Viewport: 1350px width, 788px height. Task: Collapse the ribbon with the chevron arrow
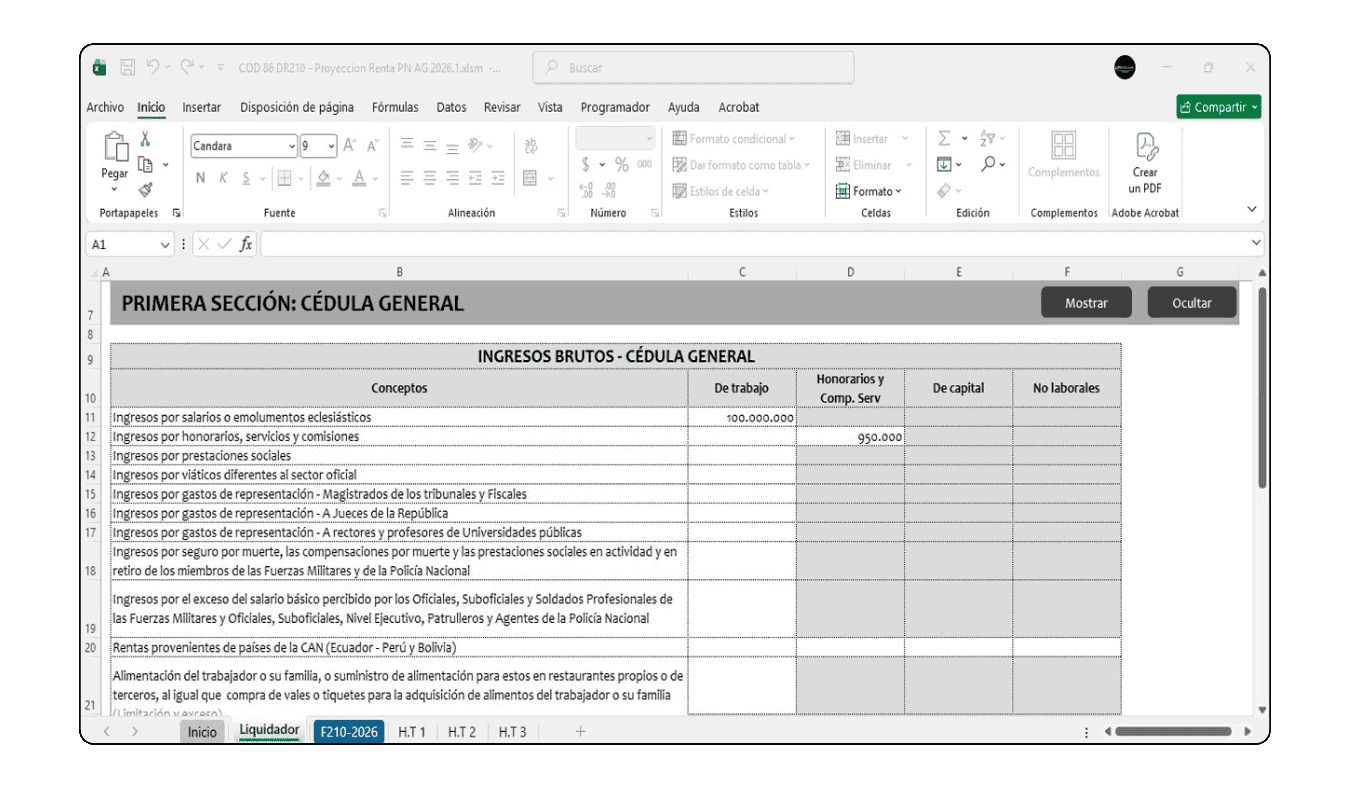1251,209
